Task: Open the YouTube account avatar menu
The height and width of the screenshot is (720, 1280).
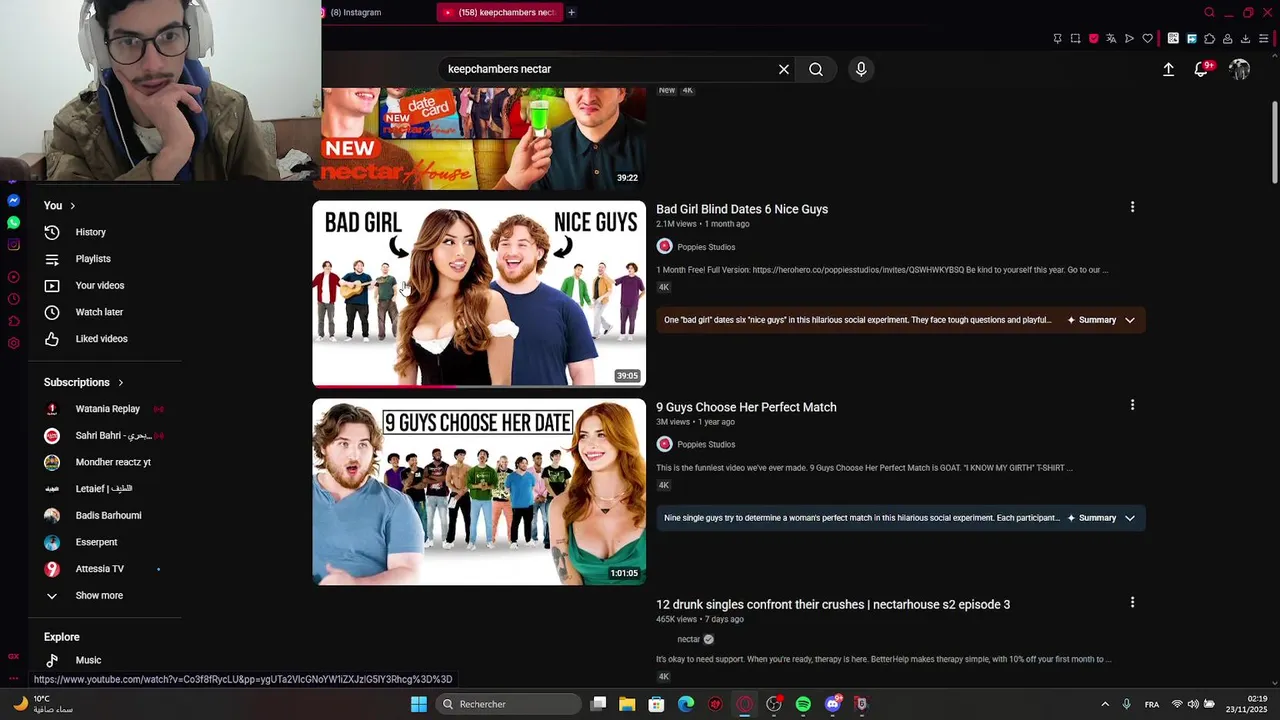Action: (x=1240, y=69)
